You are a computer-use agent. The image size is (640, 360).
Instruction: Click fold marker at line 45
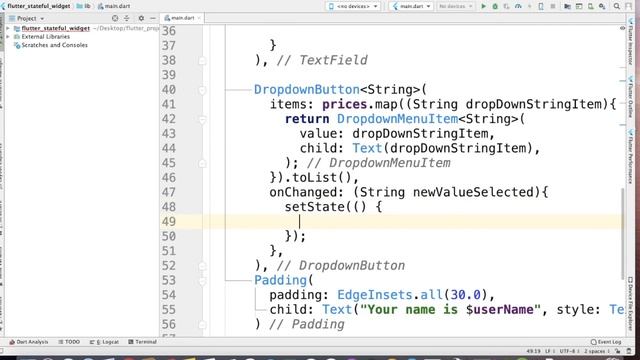click(202, 163)
